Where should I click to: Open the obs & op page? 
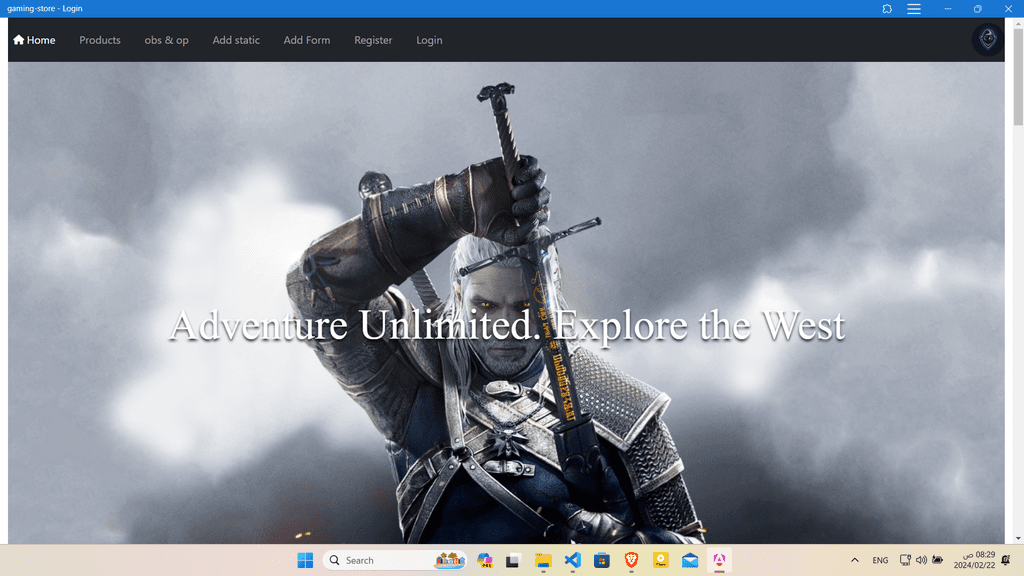tap(167, 40)
